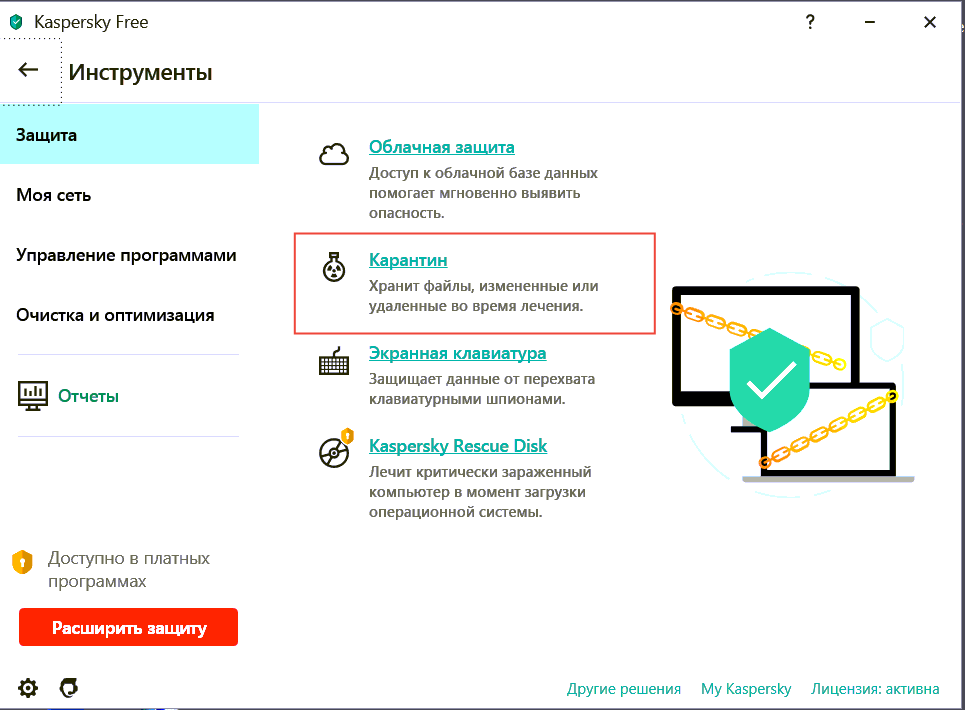Go back with the arrow icon
The image size is (965, 710).
(x=28, y=70)
